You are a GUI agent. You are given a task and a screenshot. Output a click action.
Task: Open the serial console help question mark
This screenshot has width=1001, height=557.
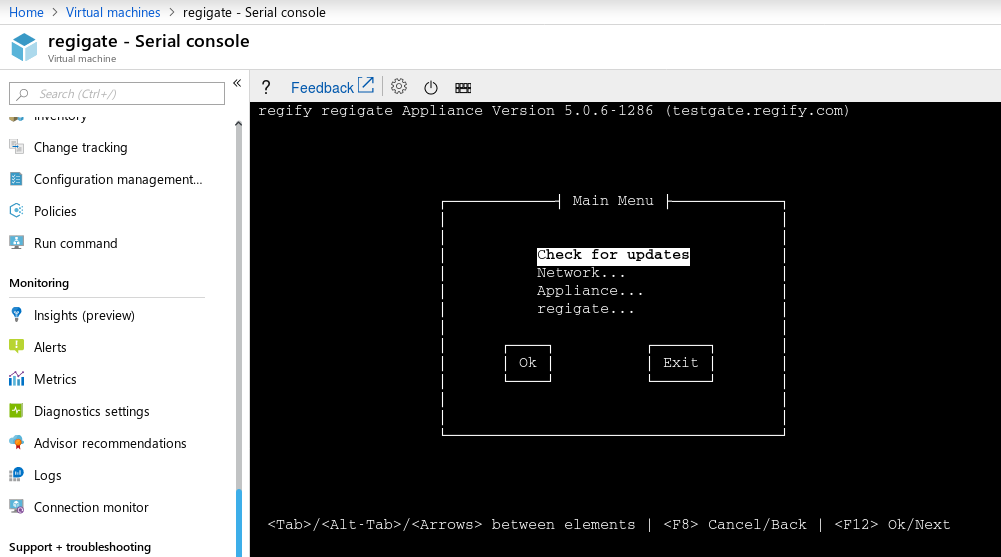pyautogui.click(x=266, y=87)
